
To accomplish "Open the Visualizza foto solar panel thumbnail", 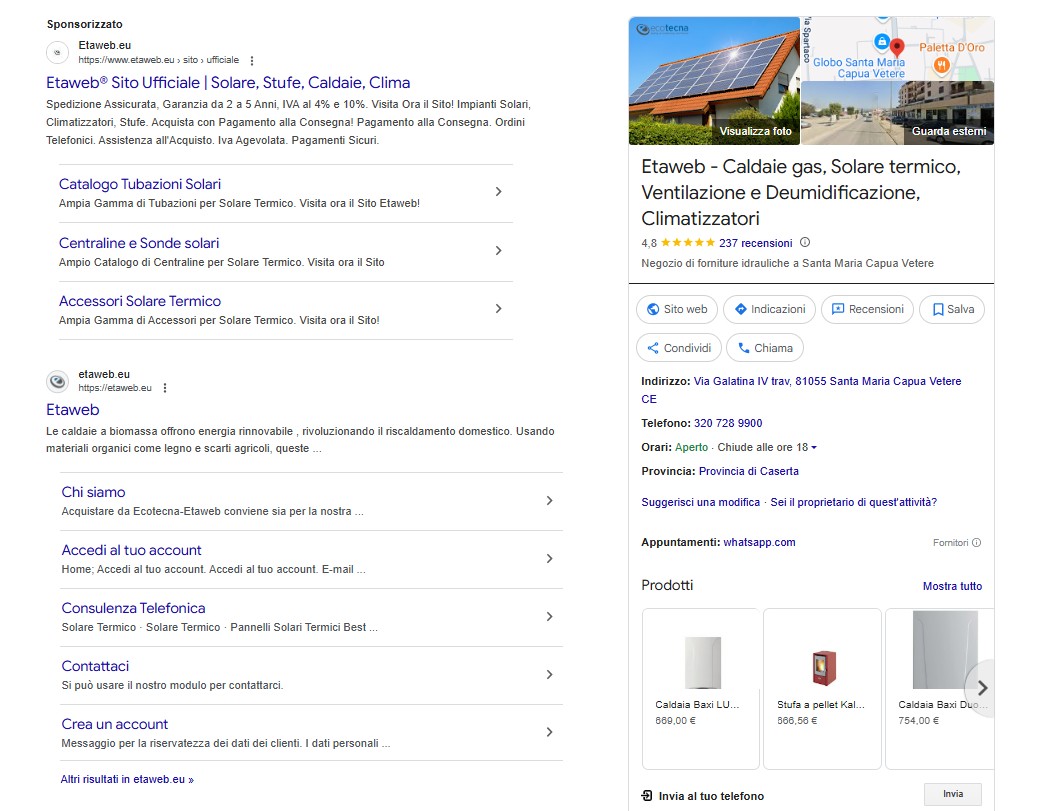I will (714, 81).
